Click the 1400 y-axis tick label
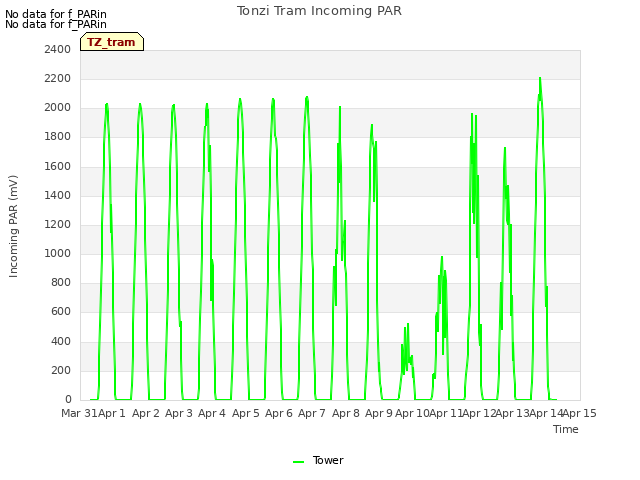 tap(58, 195)
